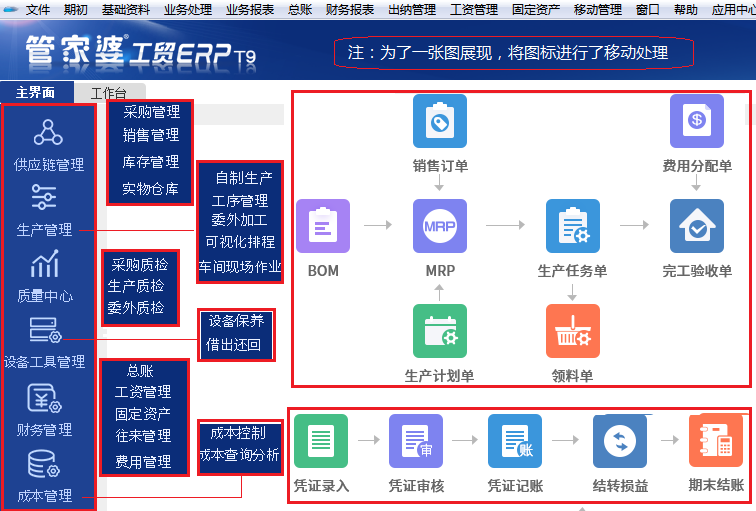The width and height of the screenshot is (756, 511).
Task: Open the 财务报表 menu
Action: click(x=350, y=10)
